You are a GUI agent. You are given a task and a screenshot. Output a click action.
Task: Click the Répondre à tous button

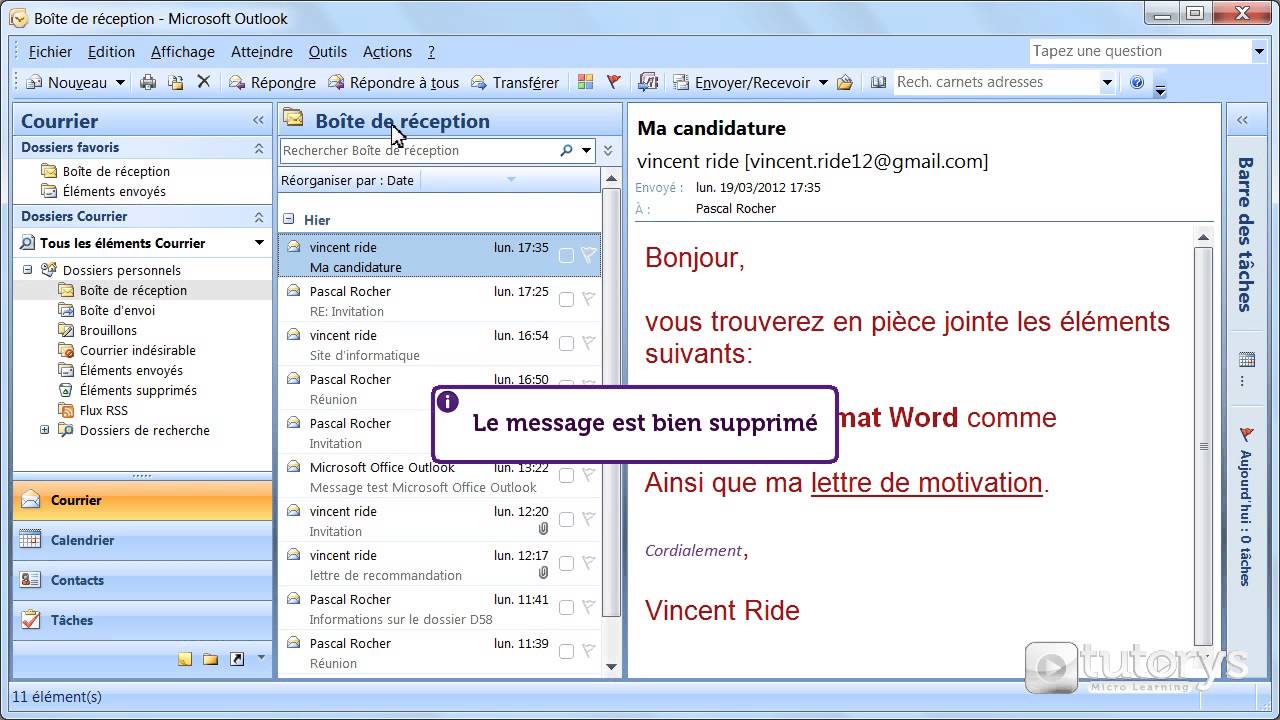click(393, 83)
